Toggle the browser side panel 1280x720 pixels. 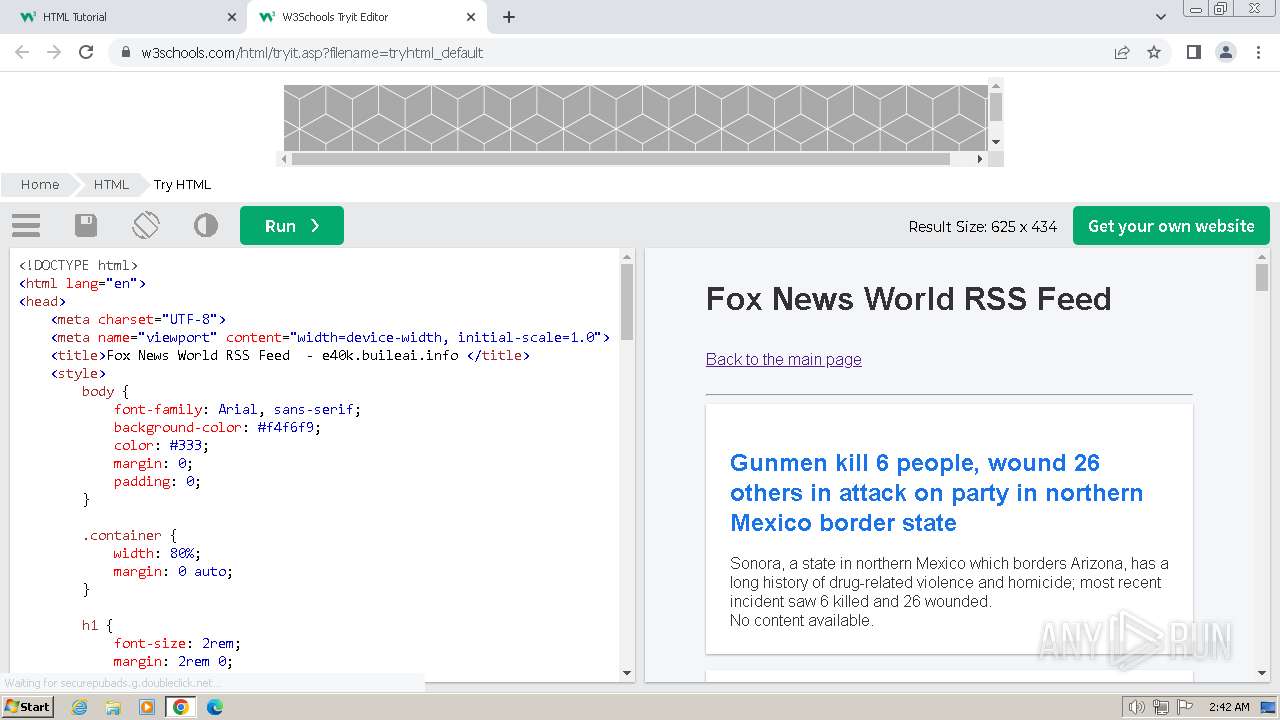coord(1193,52)
